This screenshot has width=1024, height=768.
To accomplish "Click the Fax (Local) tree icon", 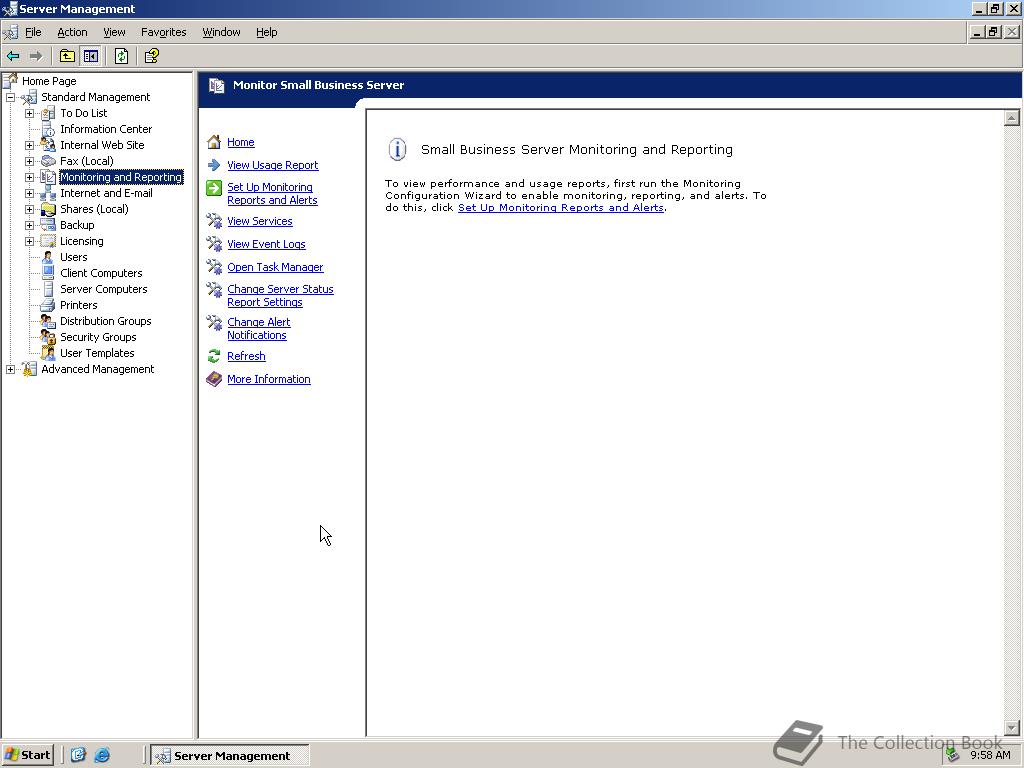I will [48, 161].
